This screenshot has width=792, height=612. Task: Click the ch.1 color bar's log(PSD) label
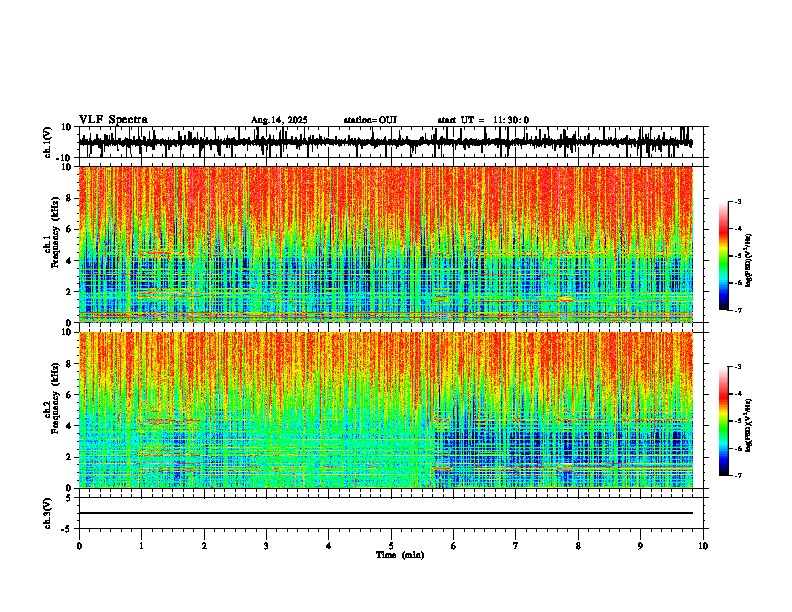[x=749, y=261]
